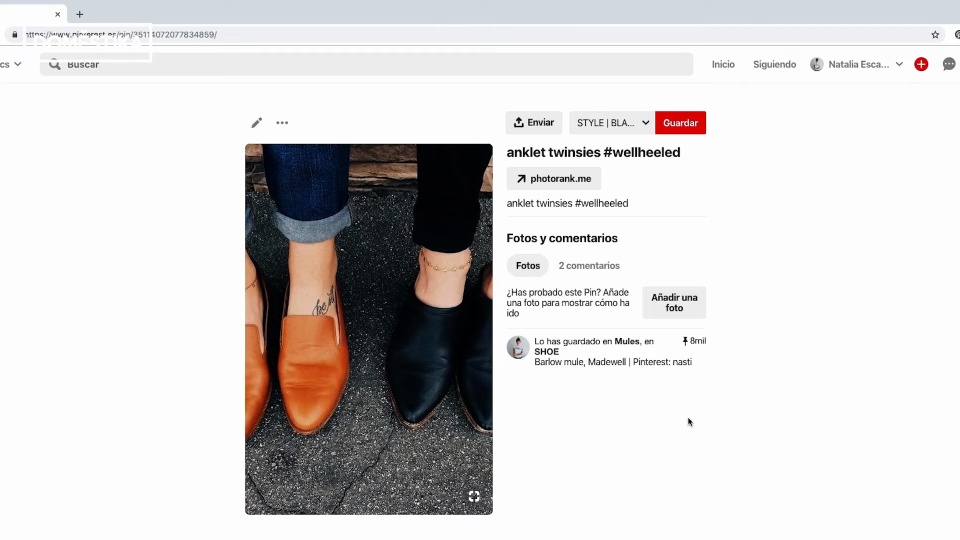
Task: Click the expand image icon on photo
Action: coord(474,496)
